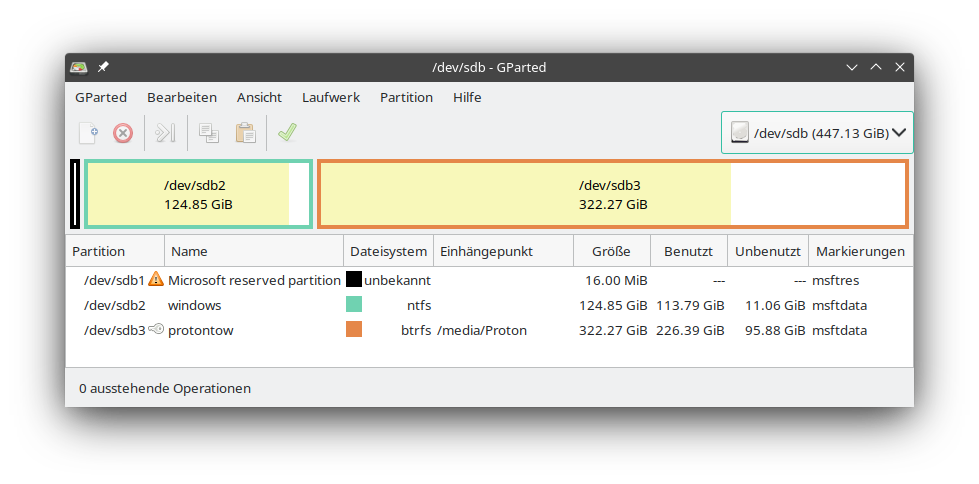
Task: Click the new partition toolbar icon
Action: pos(89,132)
